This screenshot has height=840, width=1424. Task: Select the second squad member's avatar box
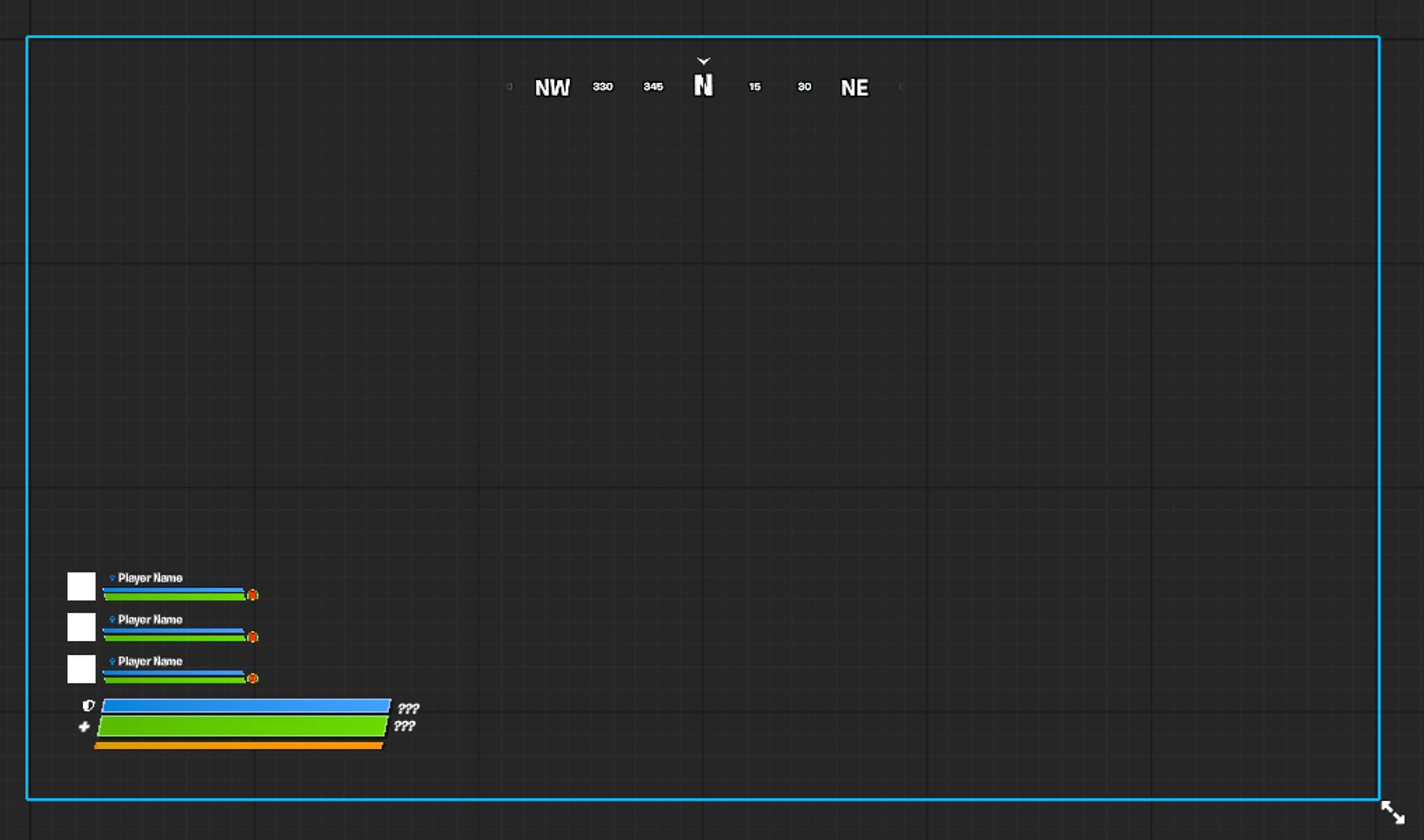click(x=81, y=628)
